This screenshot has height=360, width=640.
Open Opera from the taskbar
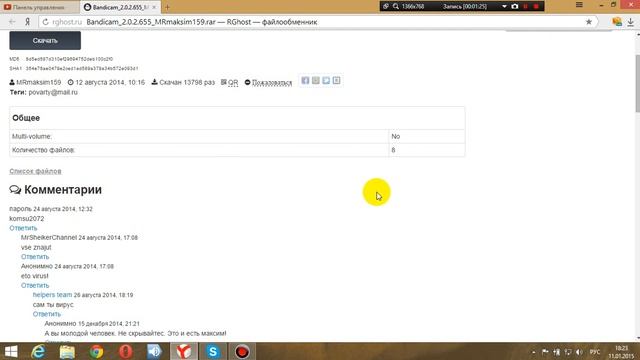126,351
